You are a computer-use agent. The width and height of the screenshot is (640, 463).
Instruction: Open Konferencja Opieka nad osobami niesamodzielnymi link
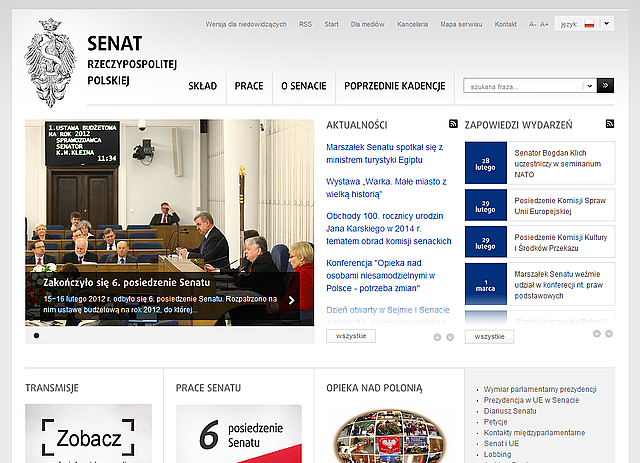coord(380,276)
